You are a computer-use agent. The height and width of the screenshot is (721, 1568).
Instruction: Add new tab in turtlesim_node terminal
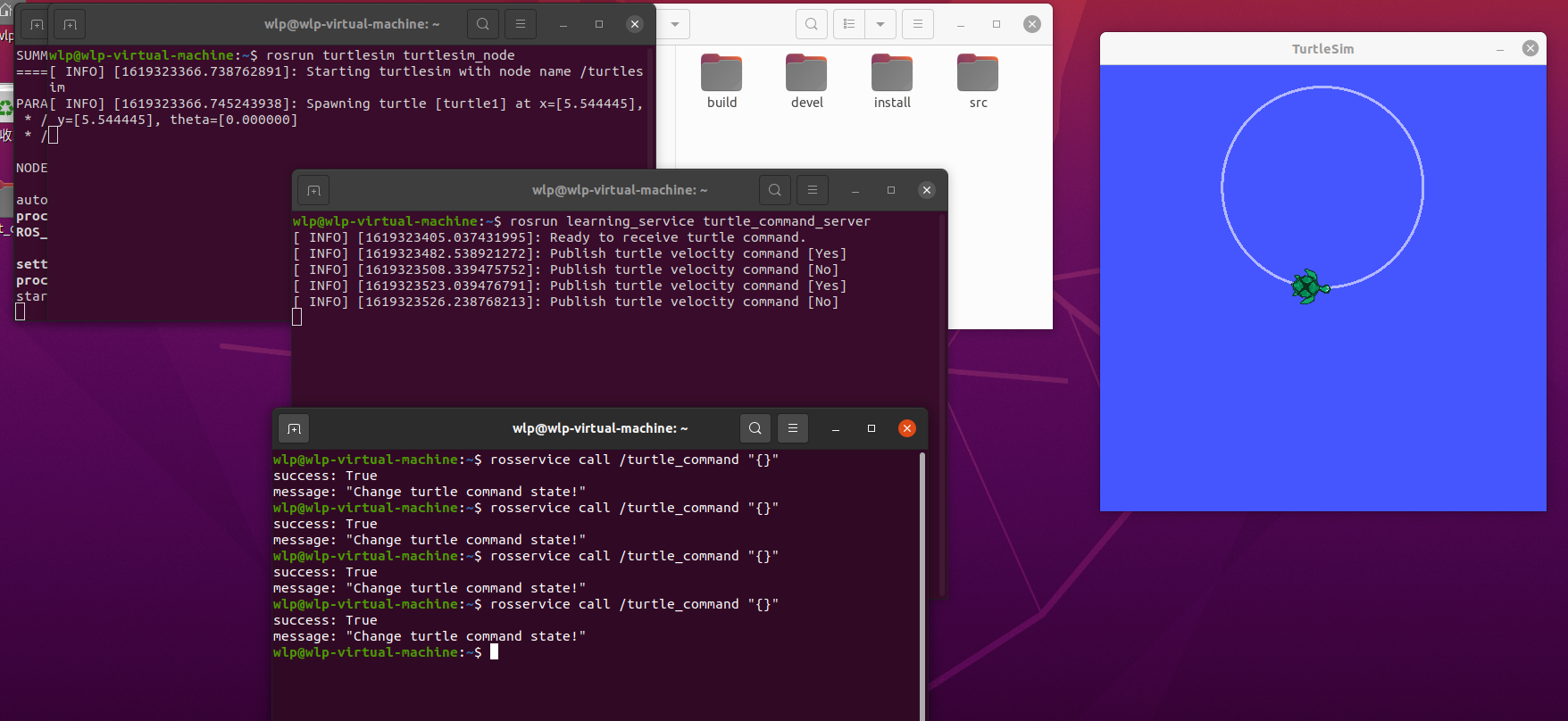(70, 24)
